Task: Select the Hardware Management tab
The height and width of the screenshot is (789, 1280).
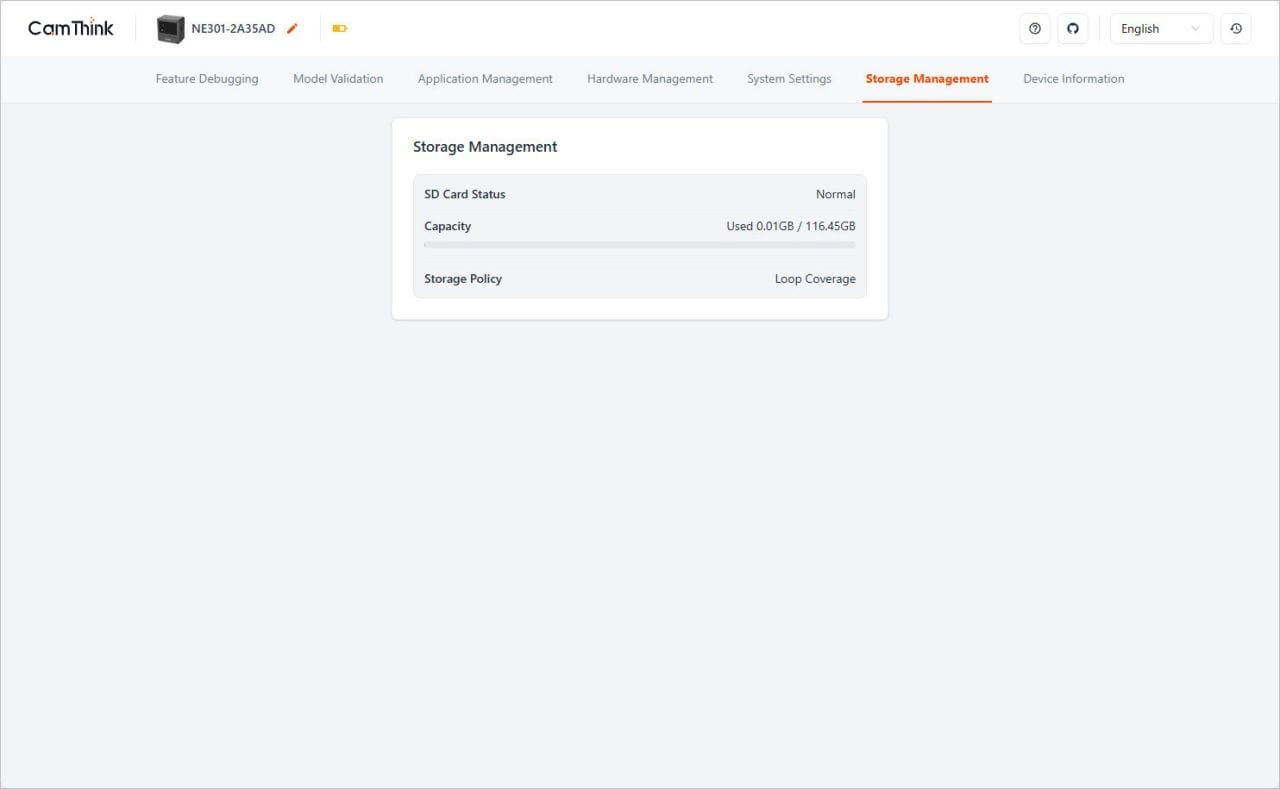Action: 650,79
